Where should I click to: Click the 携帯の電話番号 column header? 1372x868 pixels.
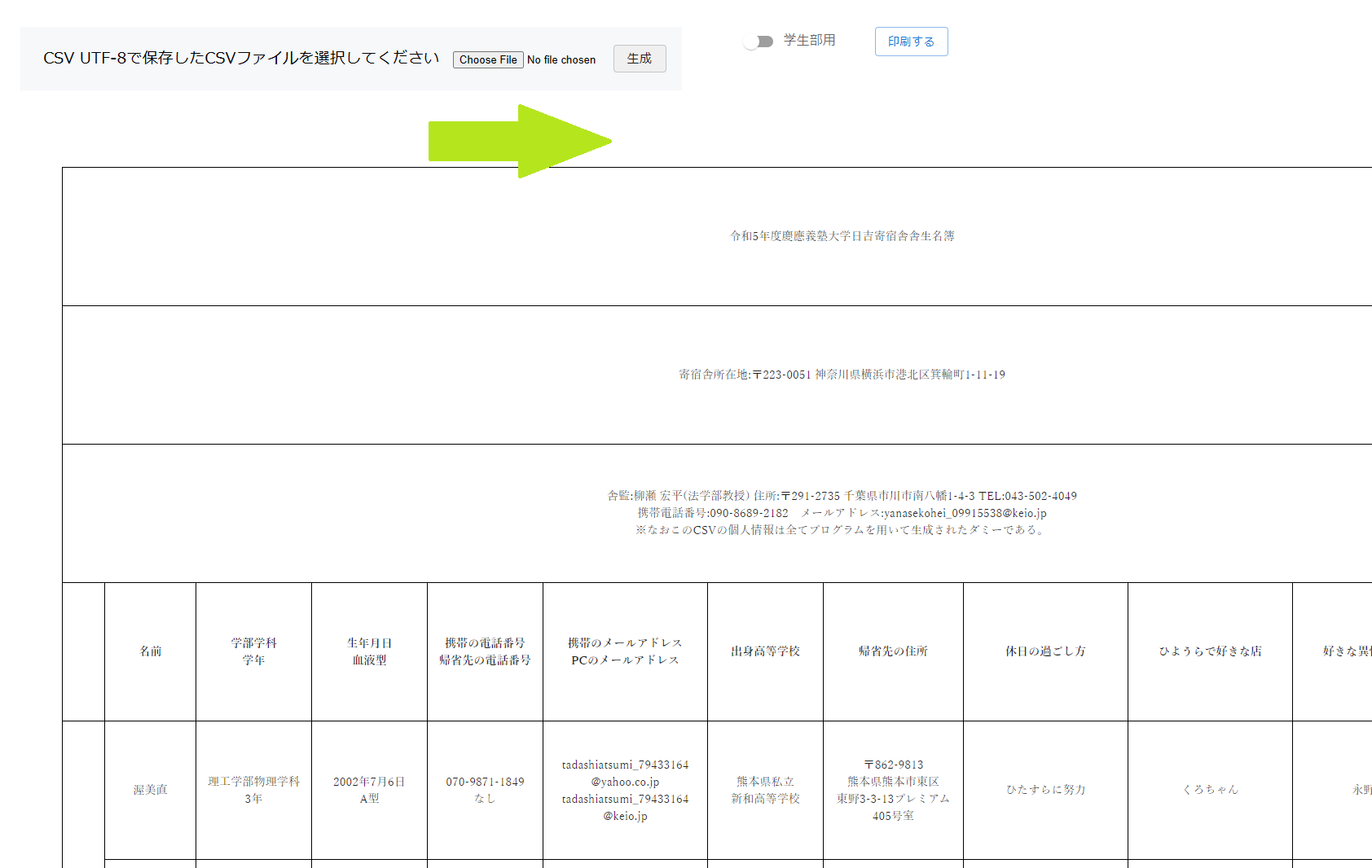486,651
